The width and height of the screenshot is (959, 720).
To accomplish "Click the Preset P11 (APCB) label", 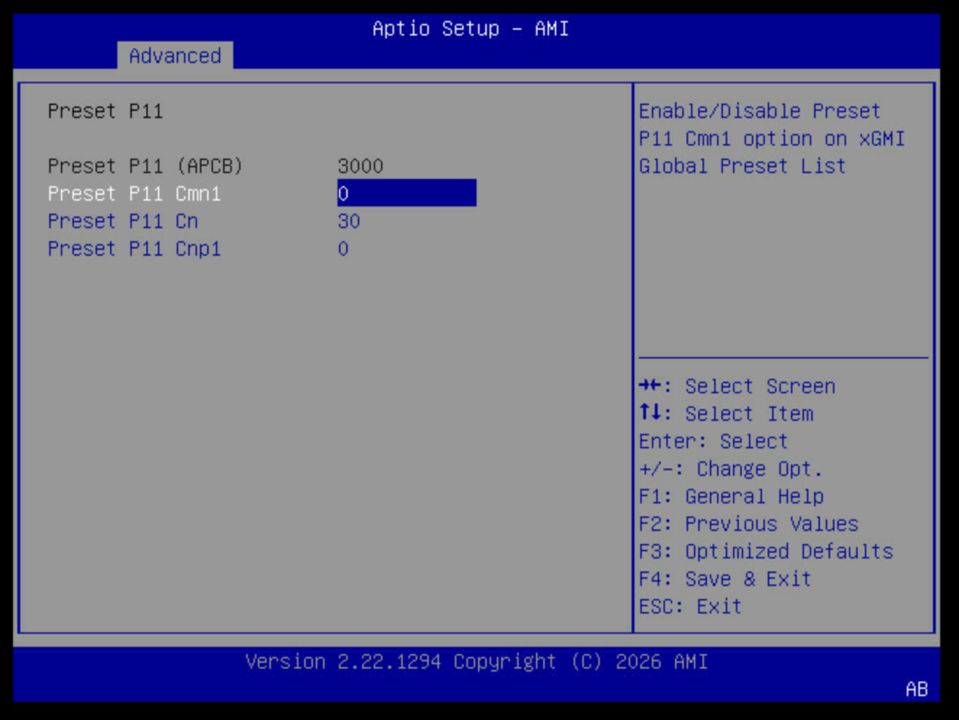I will tap(145, 166).
